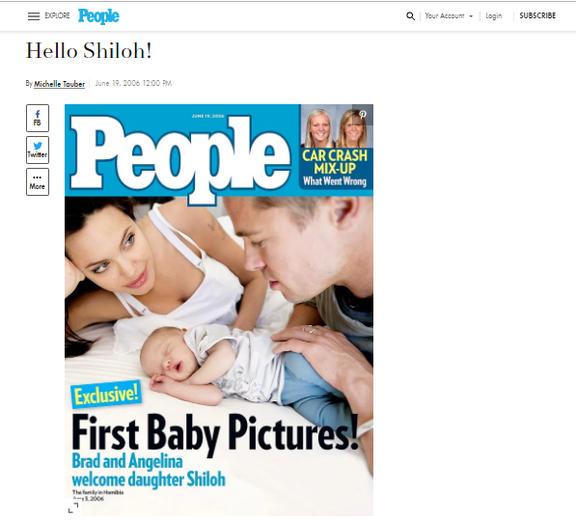
Task: Pin cover image with Pinterest icon
Action: tap(363, 114)
